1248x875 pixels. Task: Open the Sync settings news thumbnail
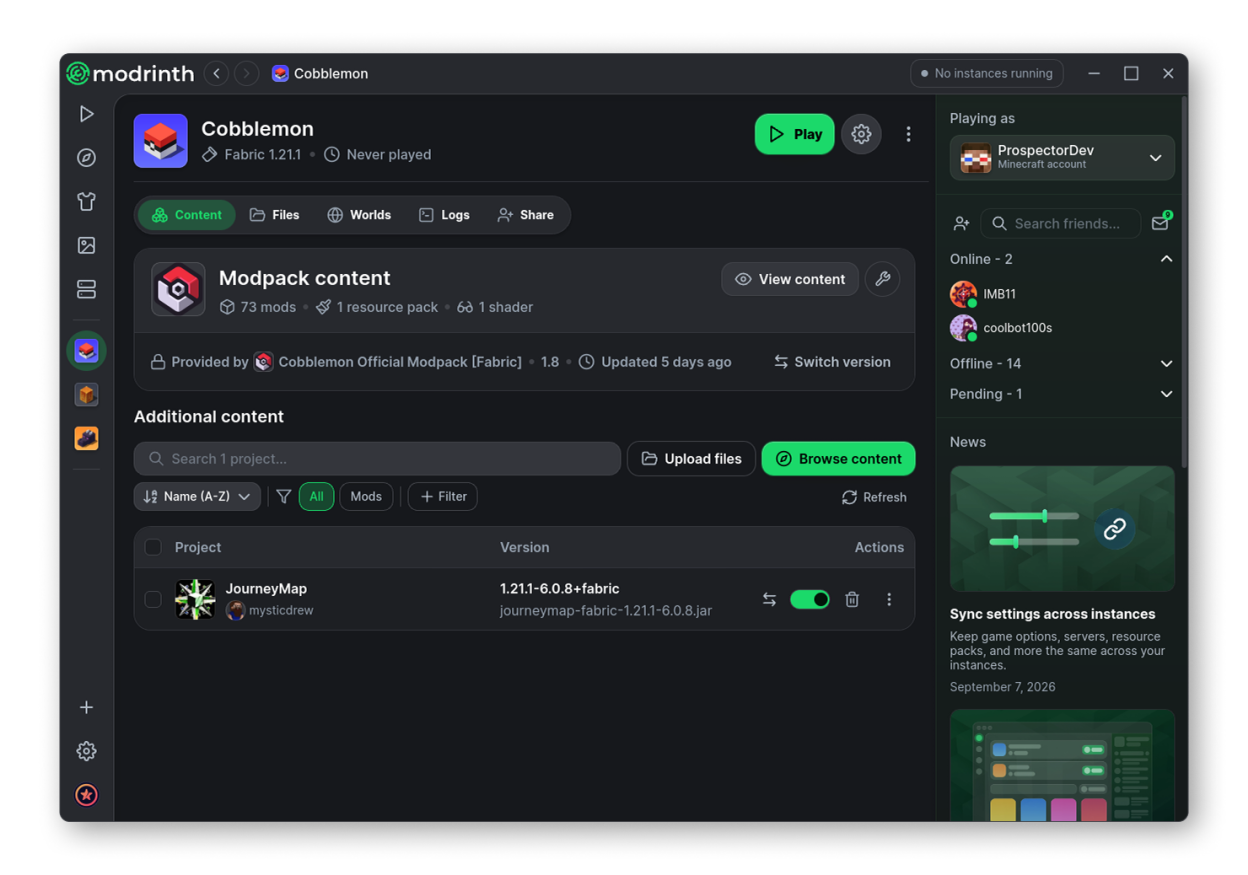[x=1062, y=528]
